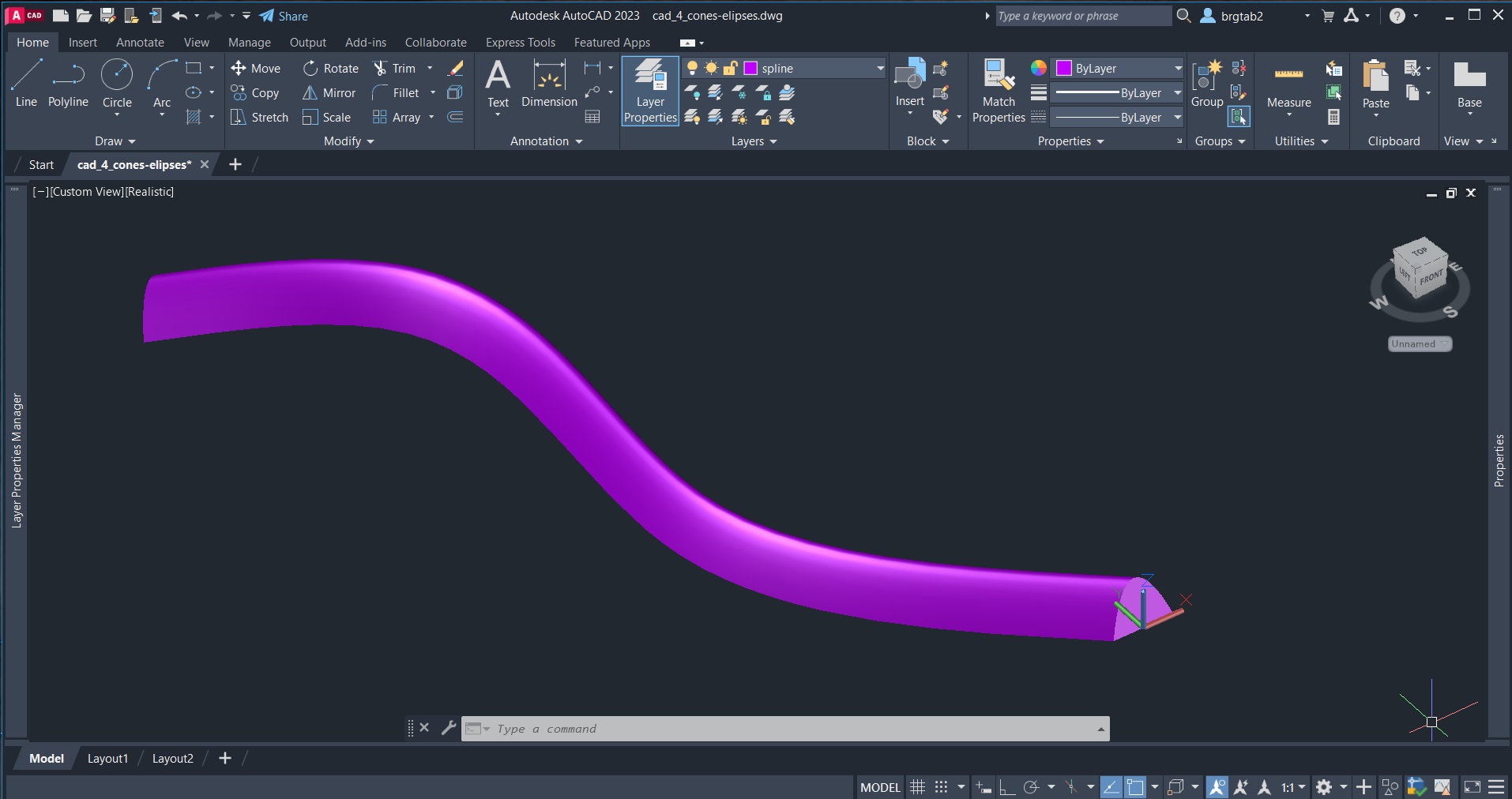Open the lineweight ByLayer dropdown
1512x799 pixels.
click(x=1119, y=92)
